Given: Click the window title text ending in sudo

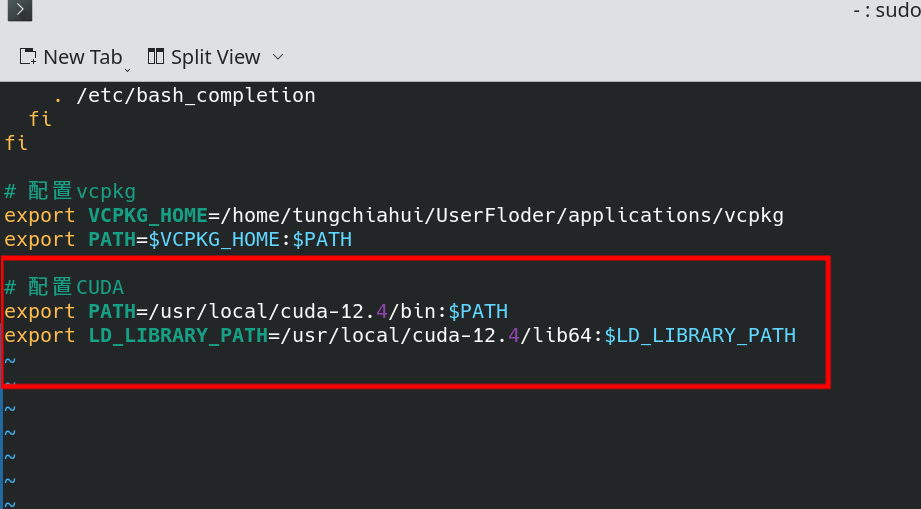Looking at the screenshot, I should pyautogui.click(x=886, y=10).
